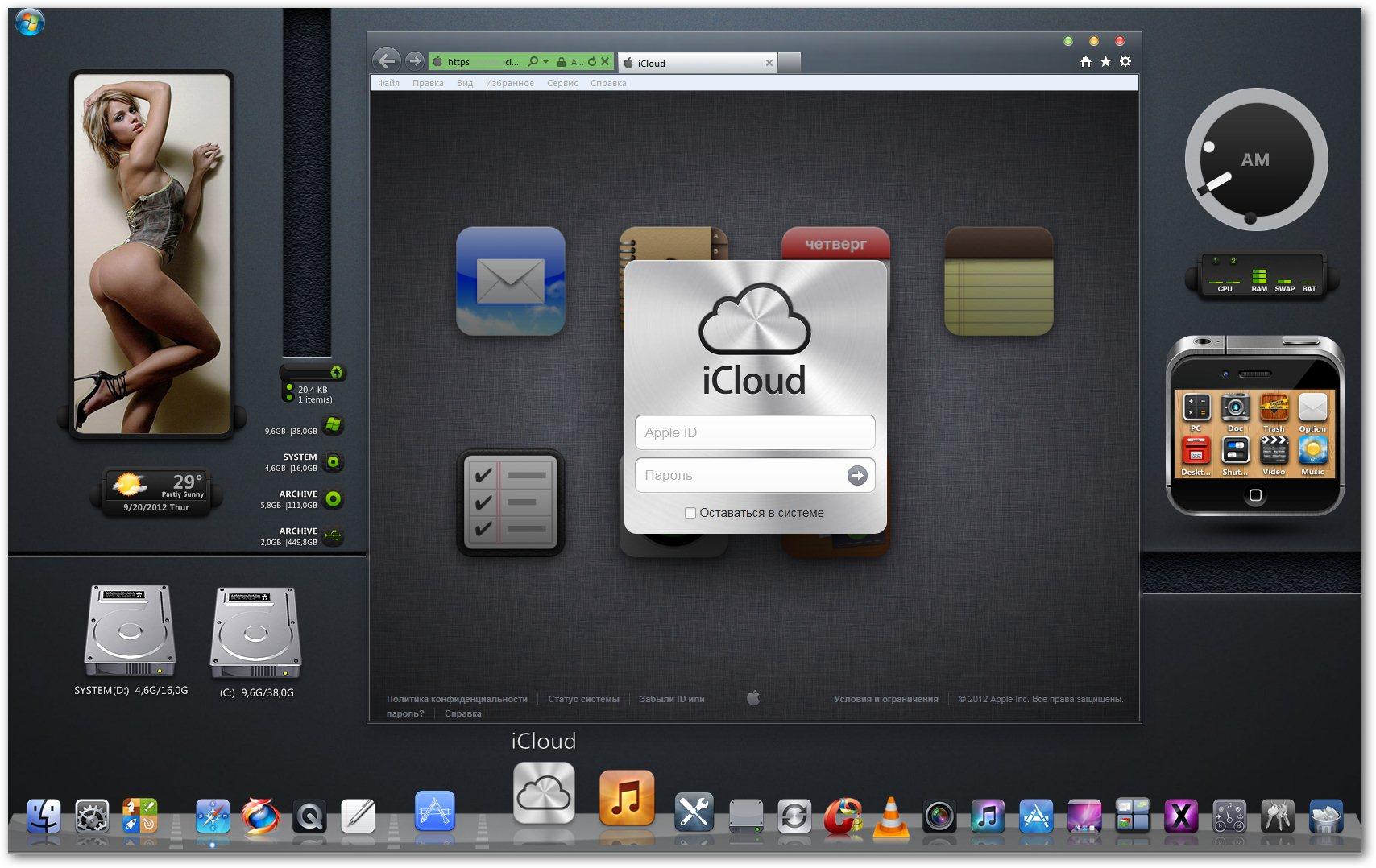Open the Music weather icon on phone widget
The image size is (1376, 868).
click(1312, 451)
